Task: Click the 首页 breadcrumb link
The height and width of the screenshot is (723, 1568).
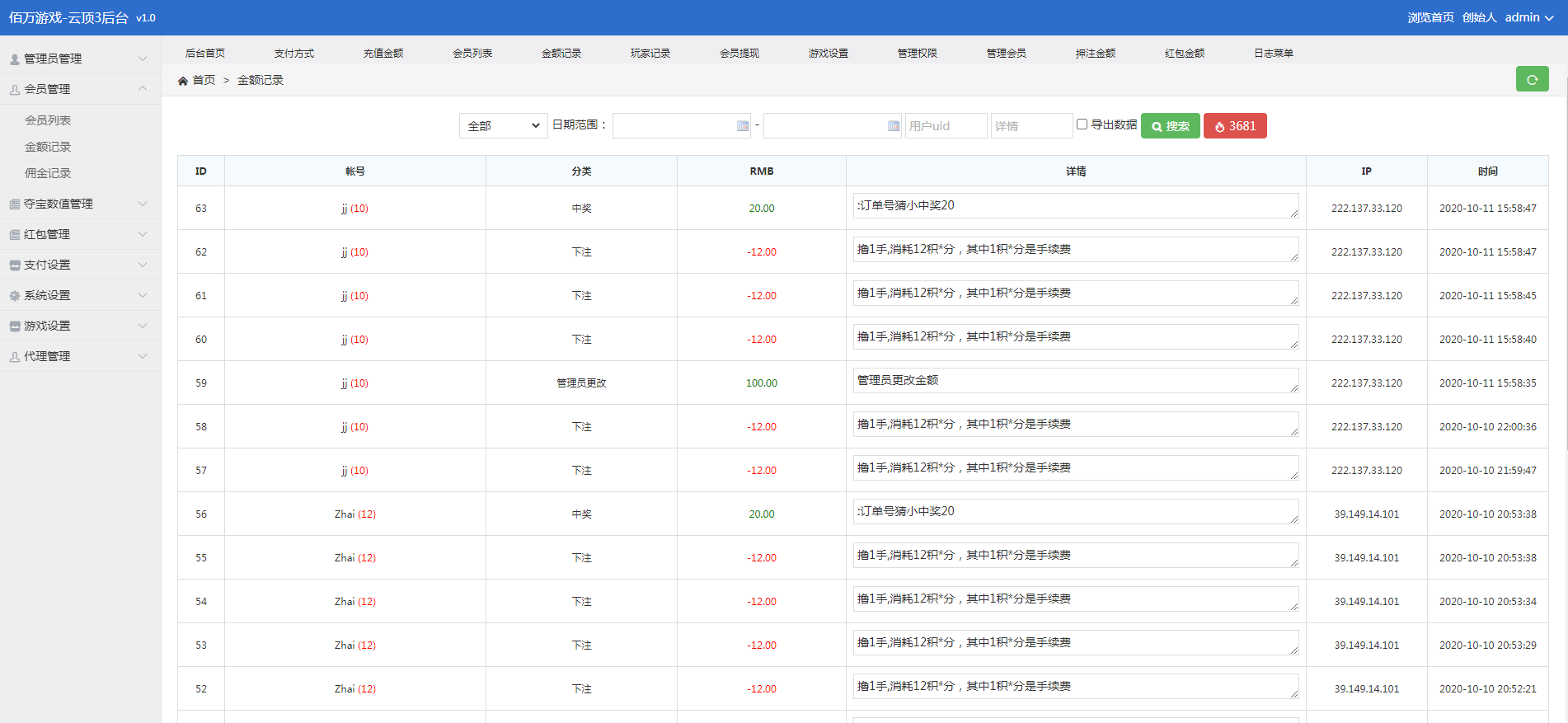Action: pos(204,81)
